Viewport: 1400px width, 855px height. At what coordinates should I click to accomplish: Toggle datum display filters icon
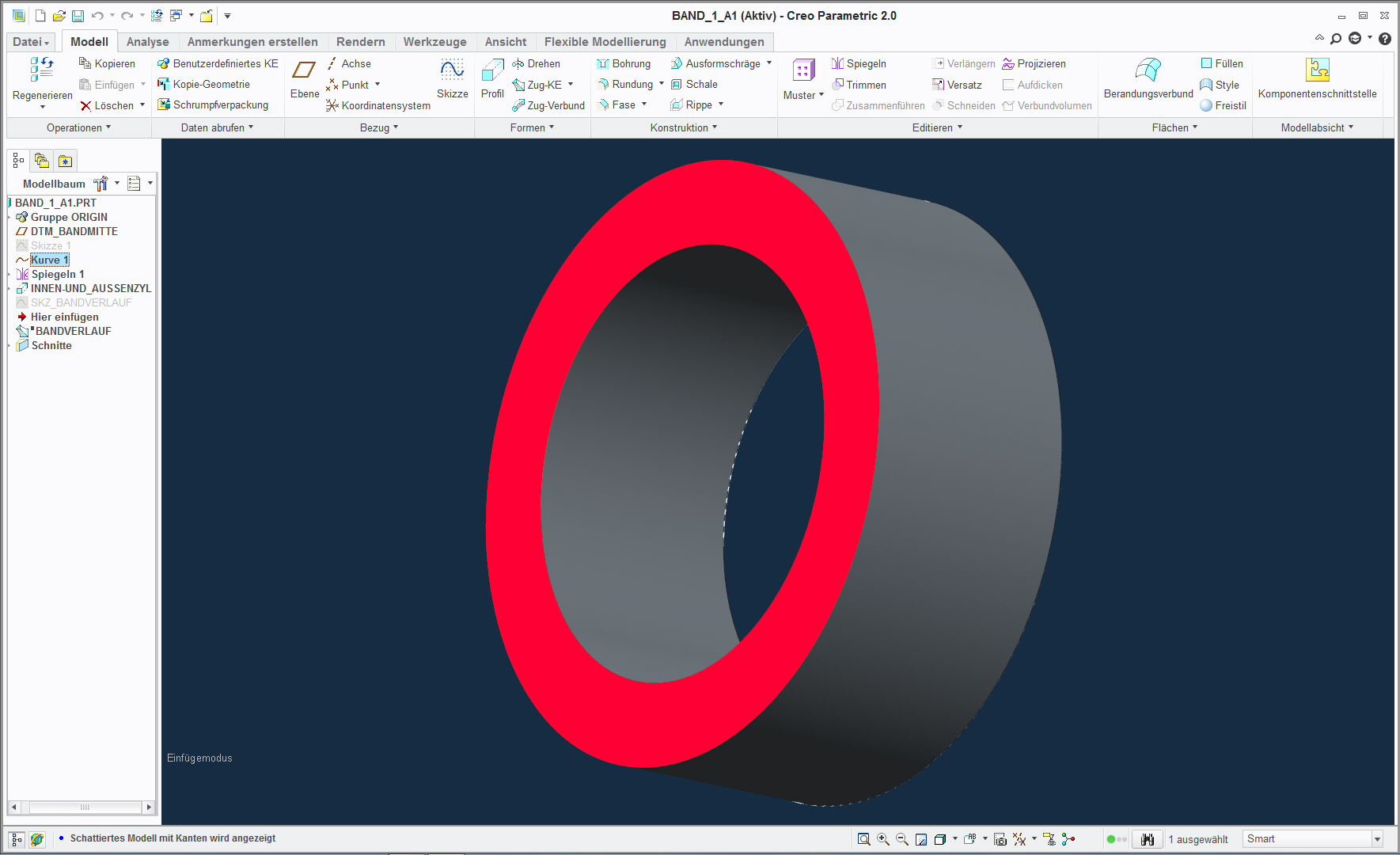(x=1019, y=839)
